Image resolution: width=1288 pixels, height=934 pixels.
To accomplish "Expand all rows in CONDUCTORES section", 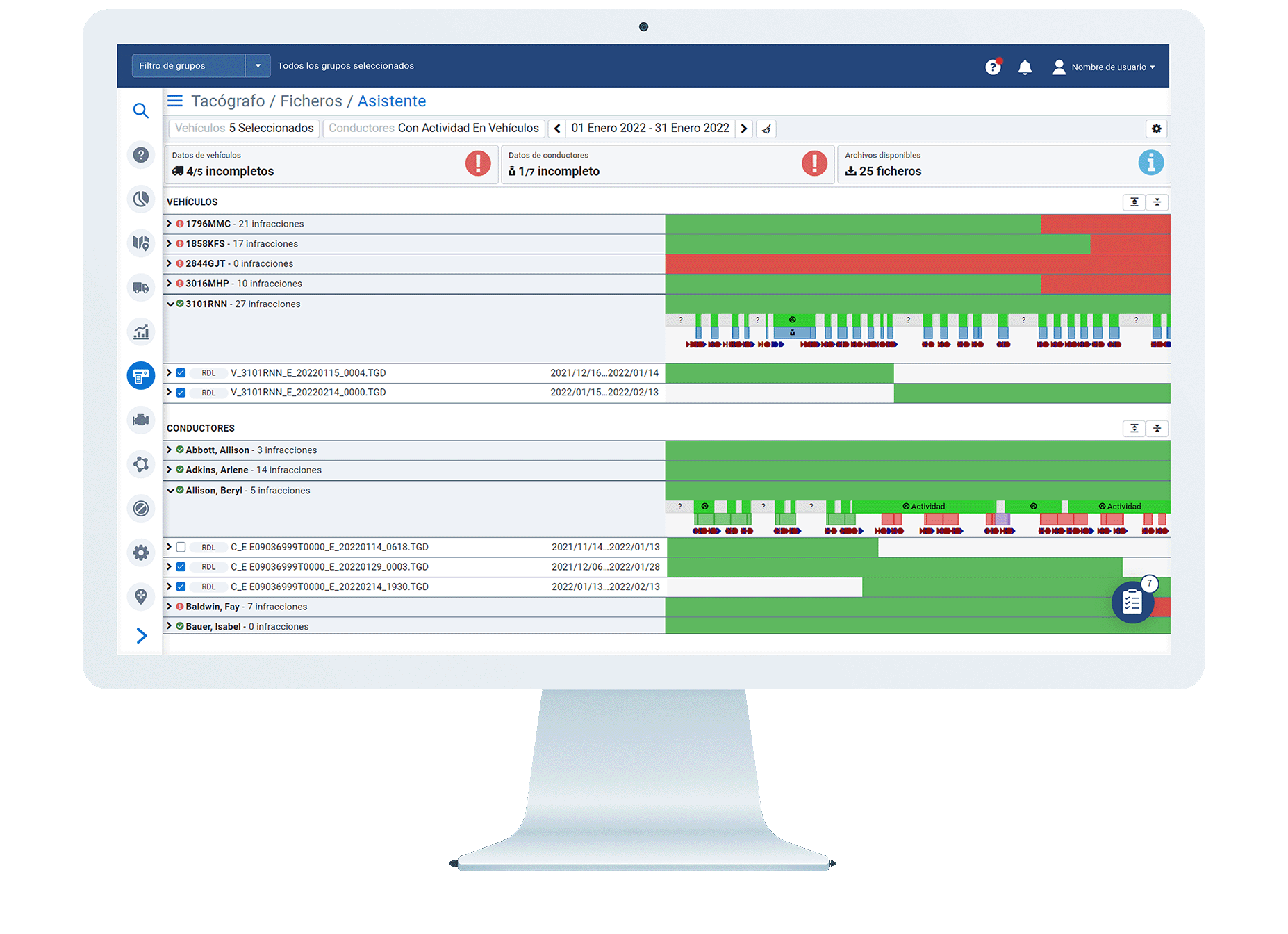I will pyautogui.click(x=1134, y=428).
